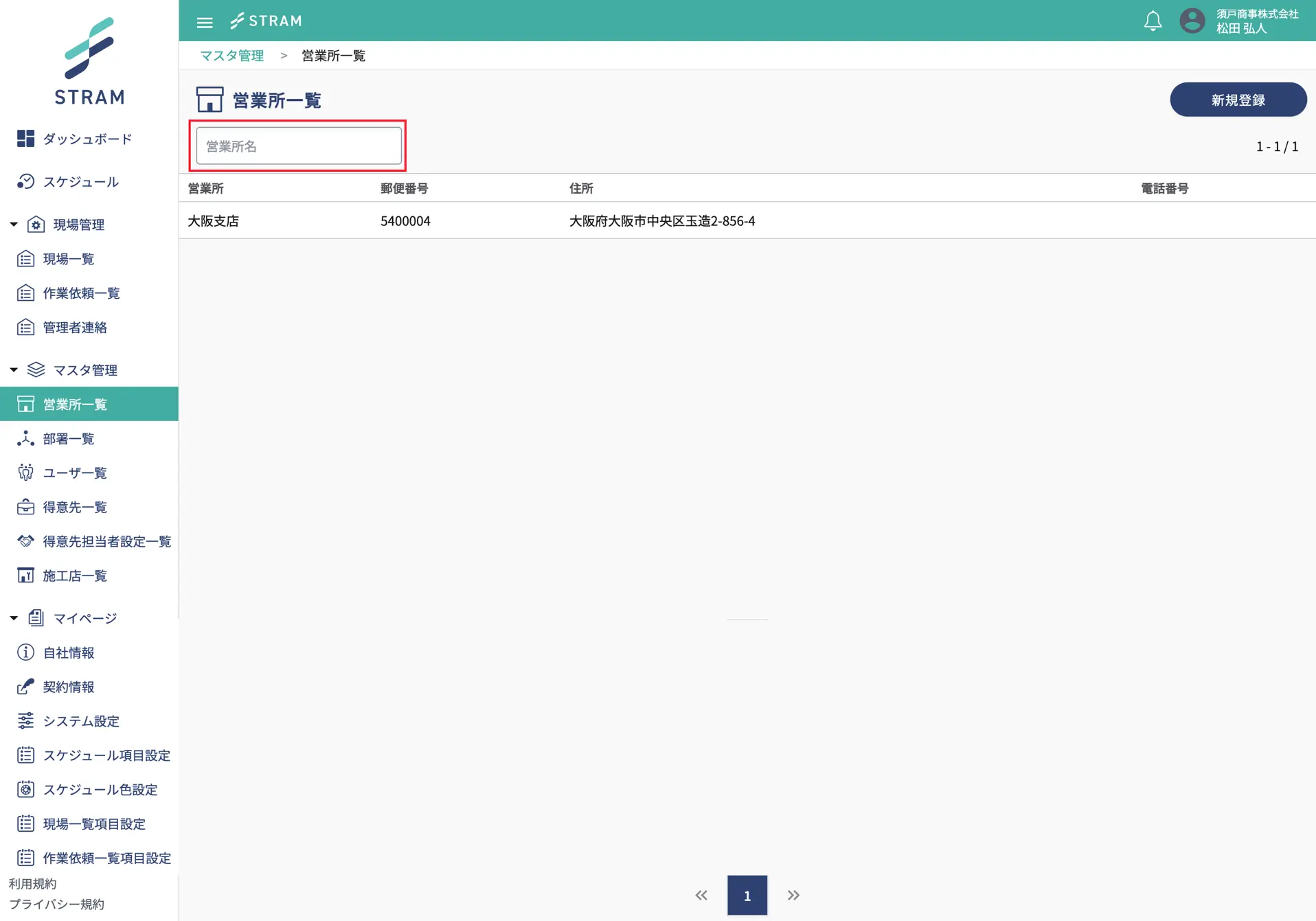The width and height of the screenshot is (1316, 921).
Task: Click the notification bell icon
Action: tap(1153, 21)
